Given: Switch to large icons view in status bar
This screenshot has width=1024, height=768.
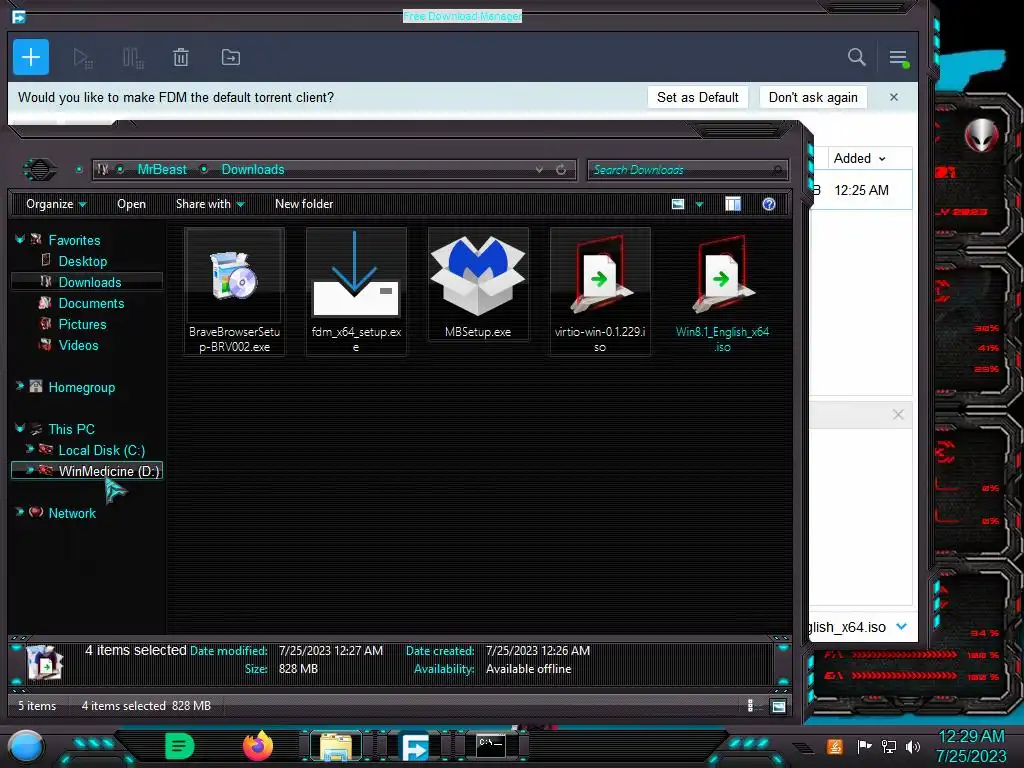Looking at the screenshot, I should [x=778, y=705].
